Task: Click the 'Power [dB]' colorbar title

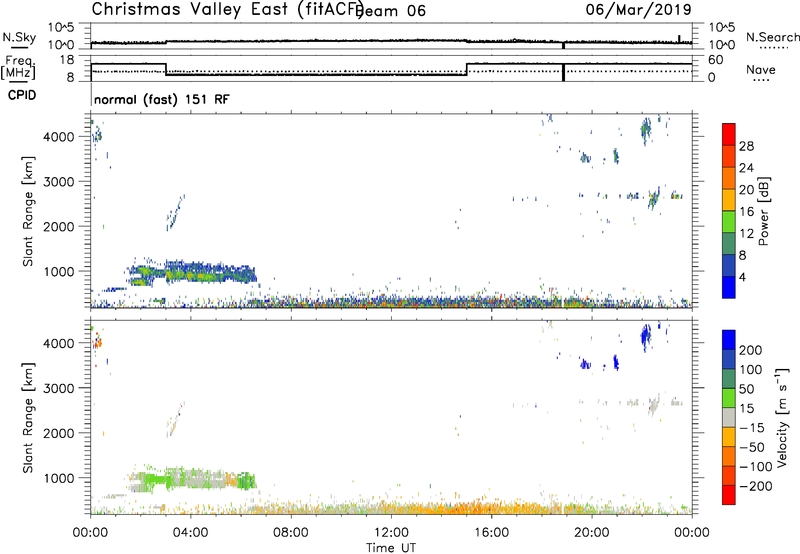Action: tap(764, 211)
